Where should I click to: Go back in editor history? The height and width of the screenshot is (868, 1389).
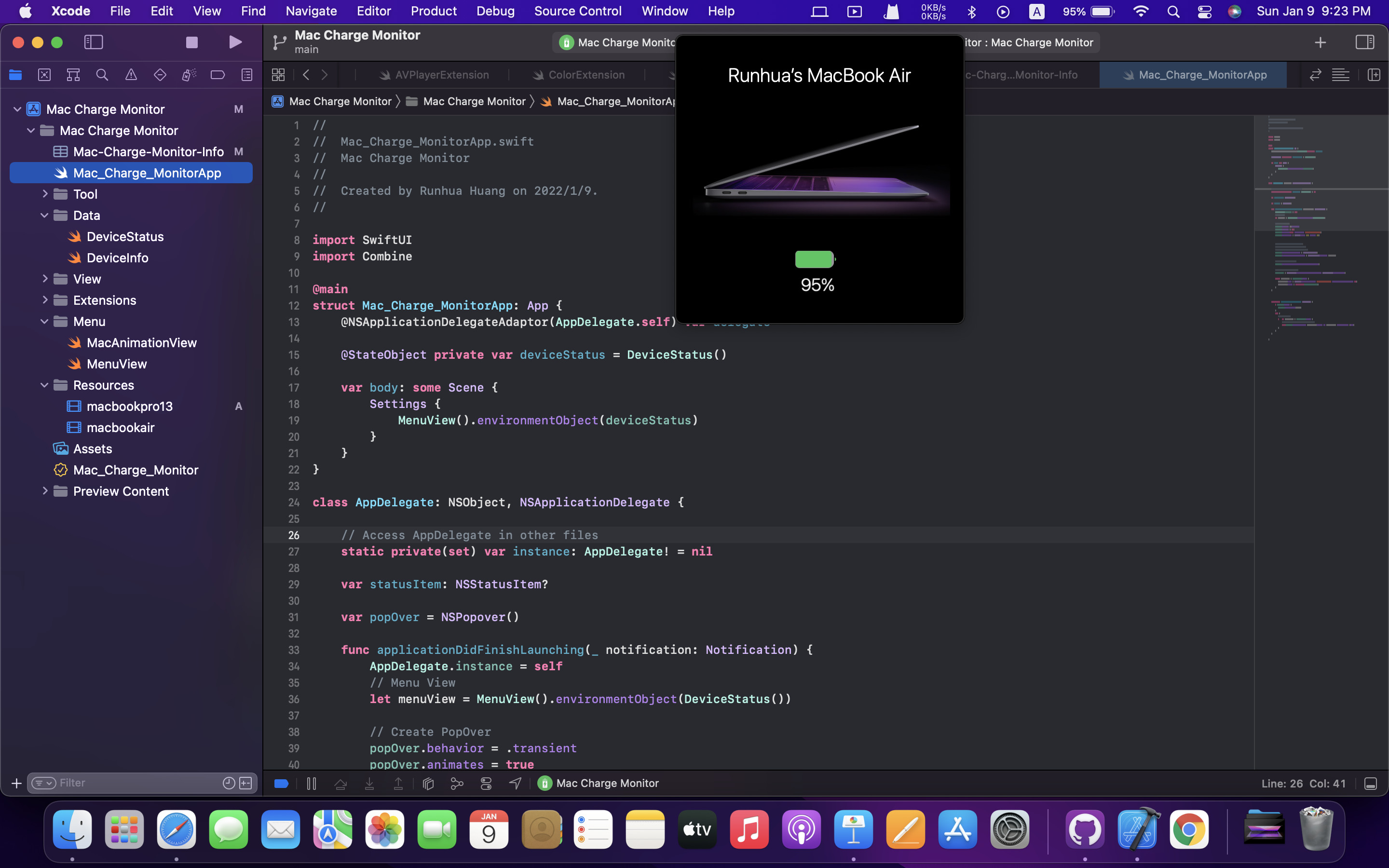pos(306,75)
